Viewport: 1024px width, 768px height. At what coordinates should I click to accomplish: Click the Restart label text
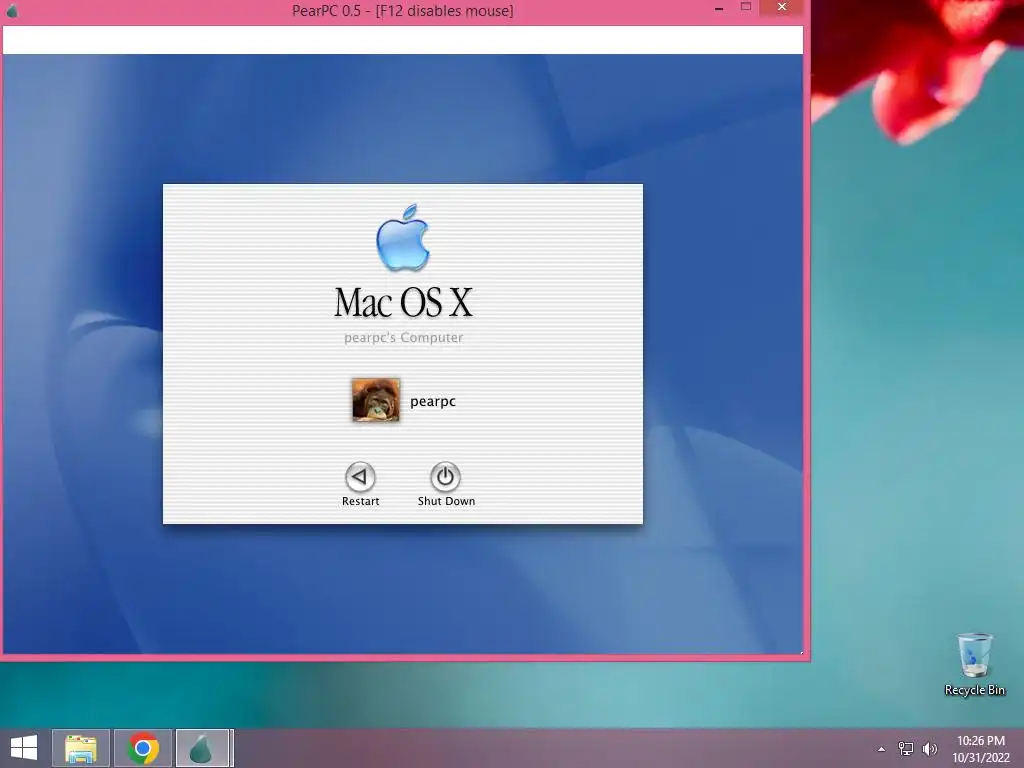point(360,501)
